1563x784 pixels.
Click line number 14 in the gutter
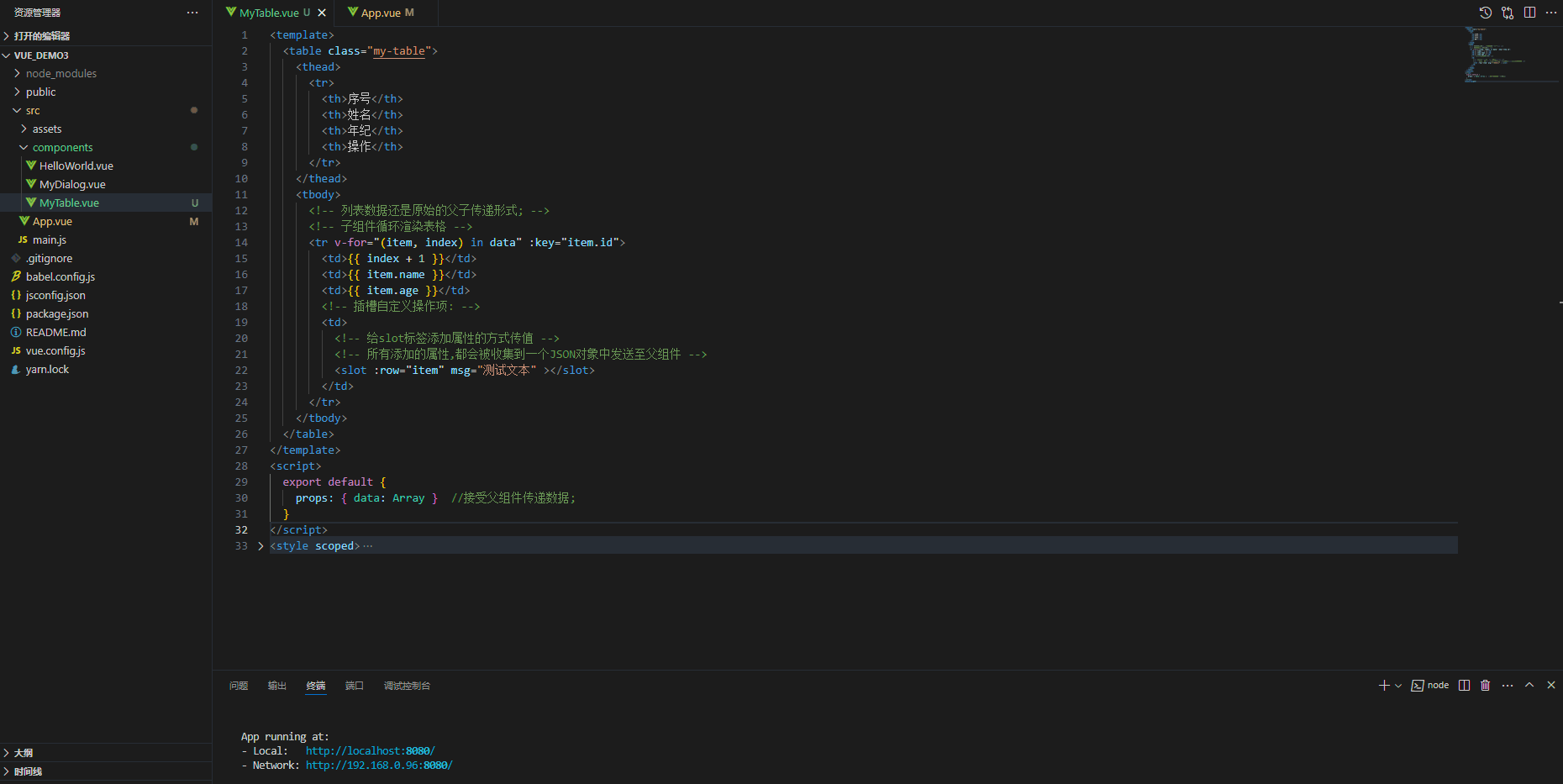click(241, 243)
